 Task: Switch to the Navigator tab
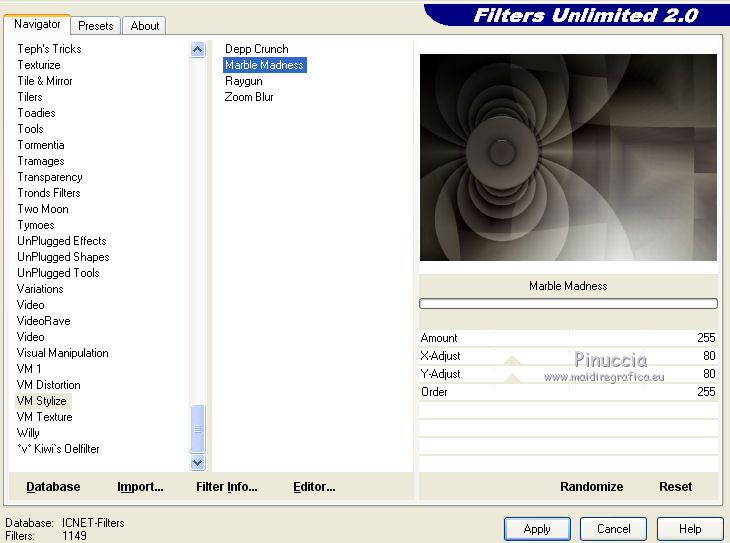point(37,24)
